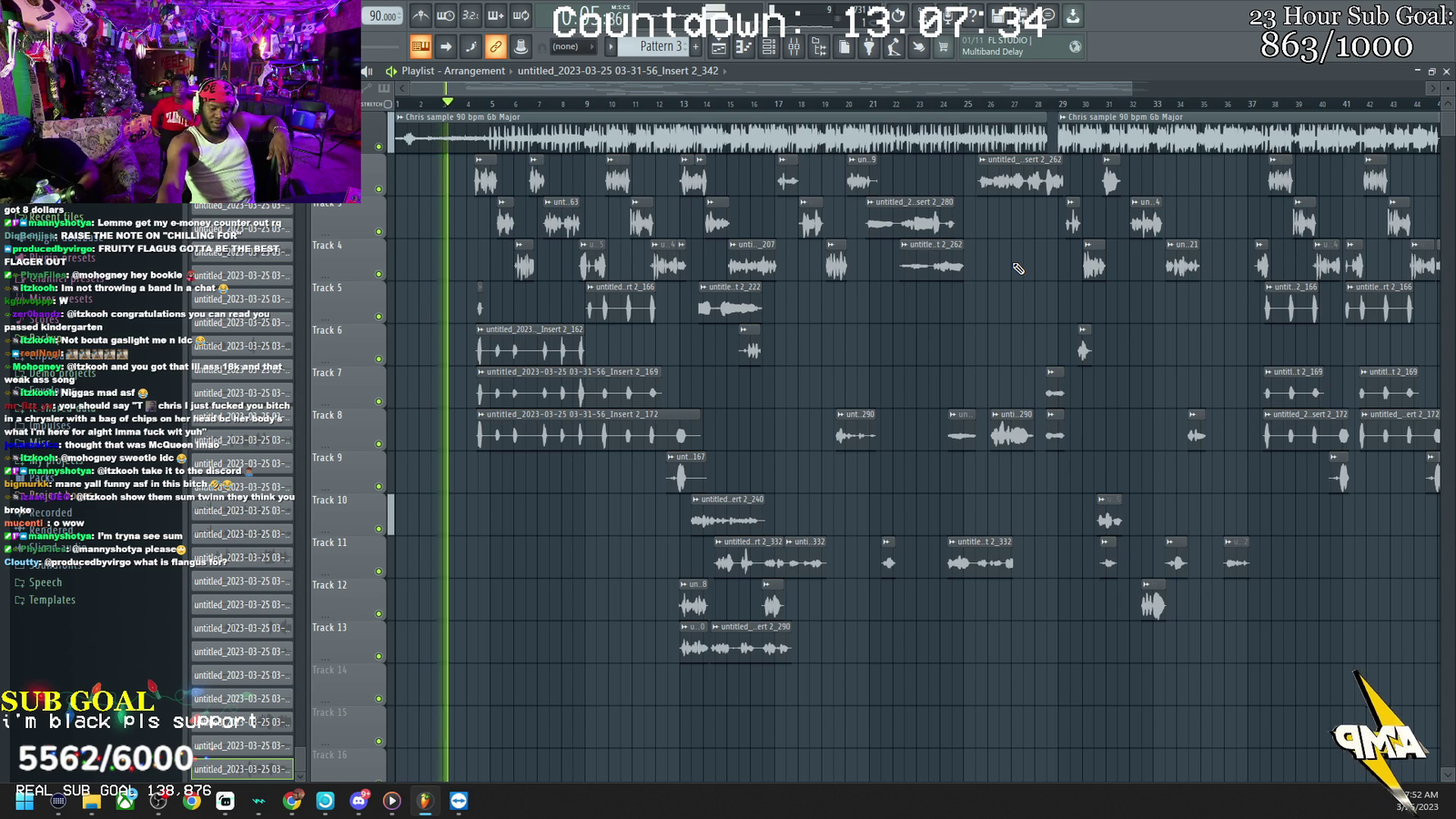This screenshot has width=1456, height=819.
Task: Open the (none) snap dropdown in toolbar
Action: (572, 46)
